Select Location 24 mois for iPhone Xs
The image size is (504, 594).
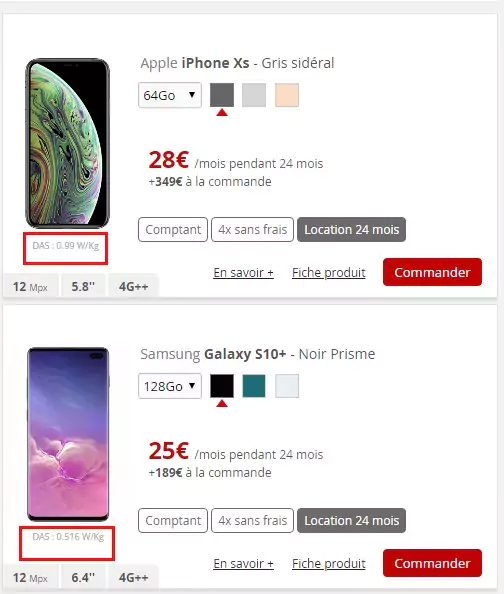[x=351, y=230]
